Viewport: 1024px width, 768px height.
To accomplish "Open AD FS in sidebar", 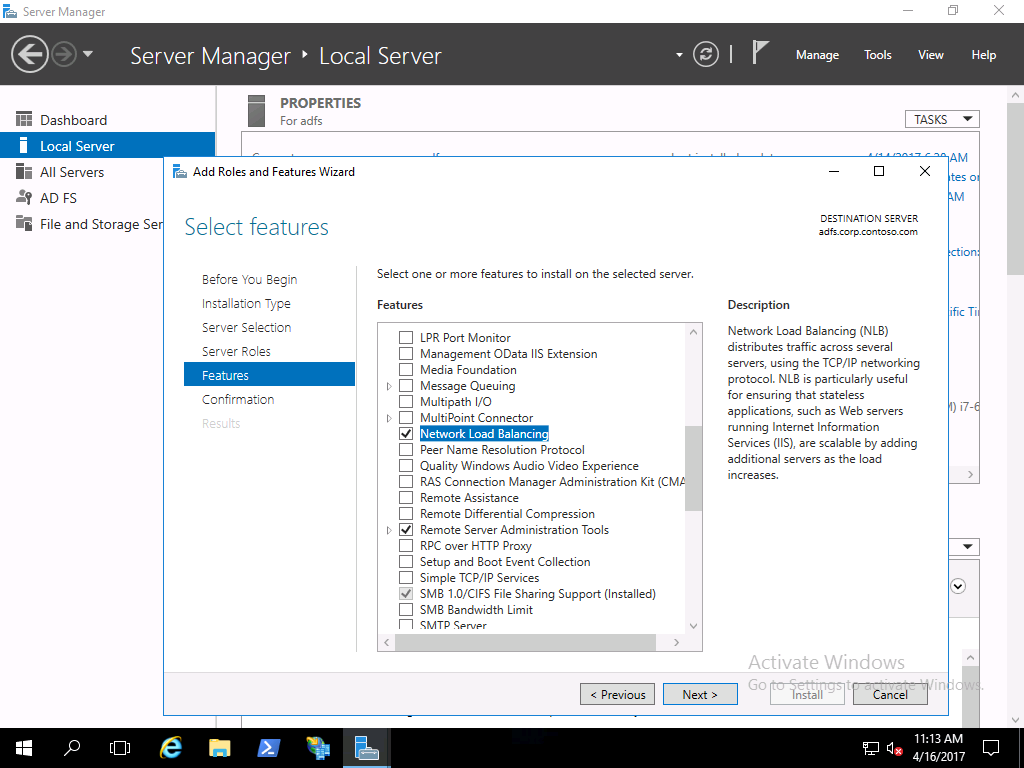I will pyautogui.click(x=58, y=198).
